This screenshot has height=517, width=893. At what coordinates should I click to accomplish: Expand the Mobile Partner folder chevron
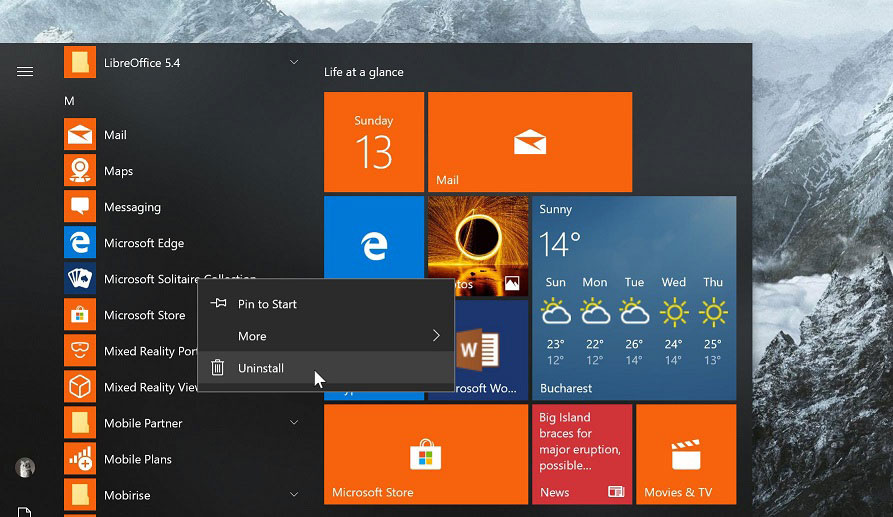pyautogui.click(x=294, y=423)
